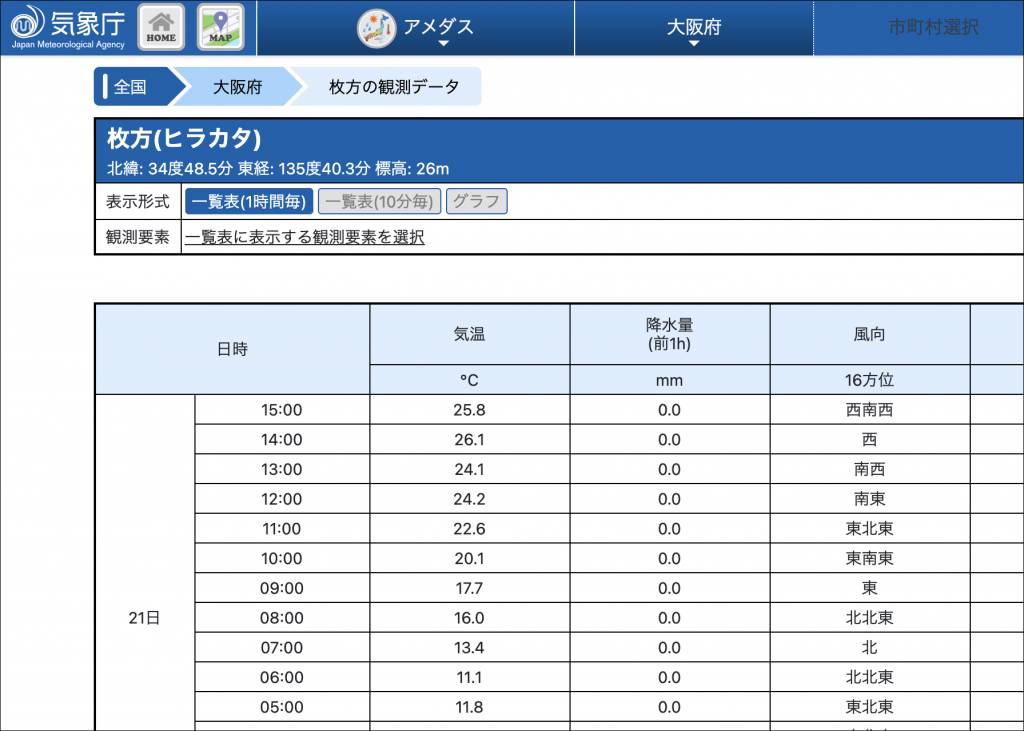
Task: Select 大阪府 in the breadcrumb trail
Action: 237,87
